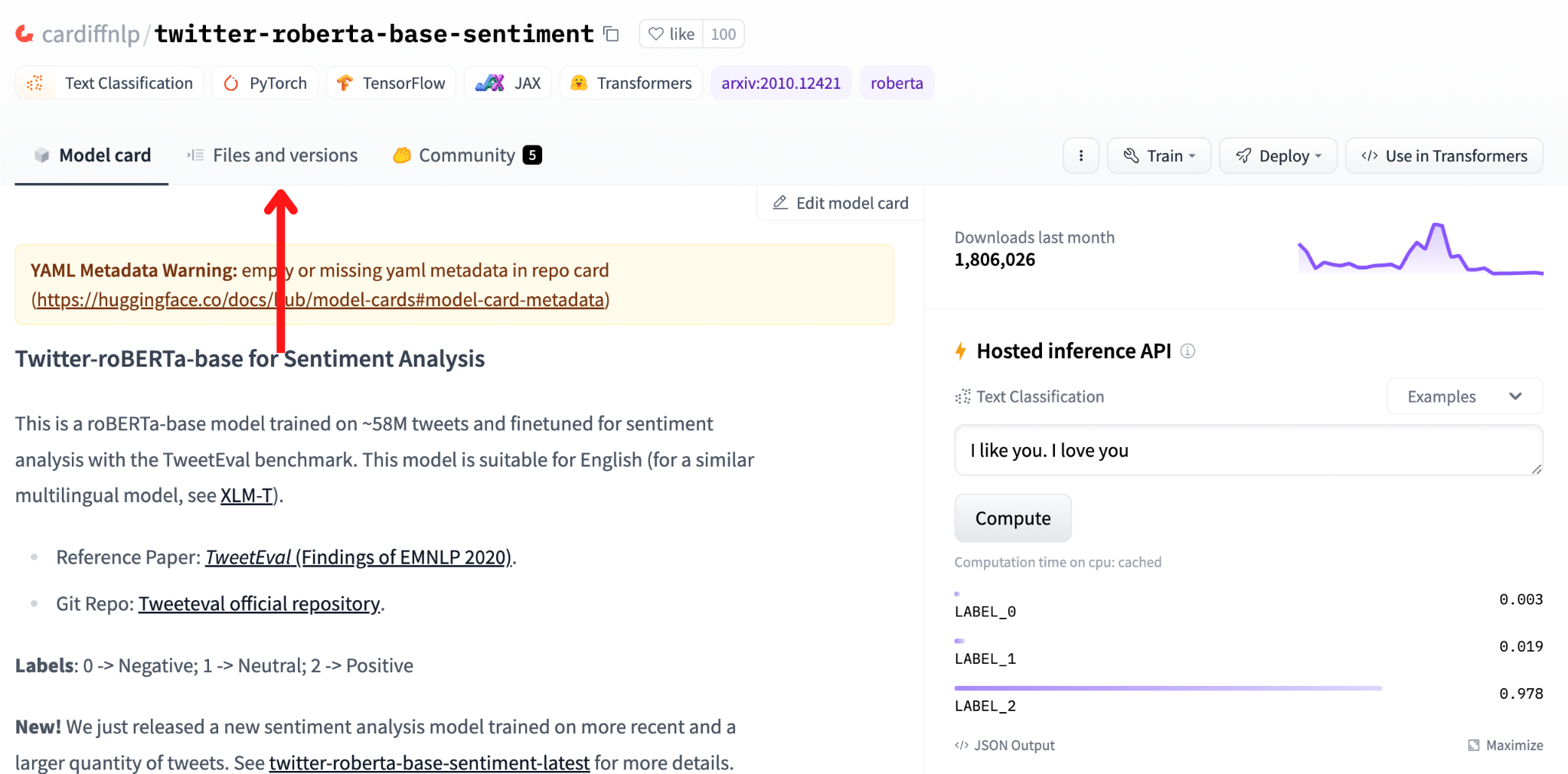This screenshot has height=774, width=1568.
Task: Click the Maximize widget icon
Action: tap(1474, 745)
